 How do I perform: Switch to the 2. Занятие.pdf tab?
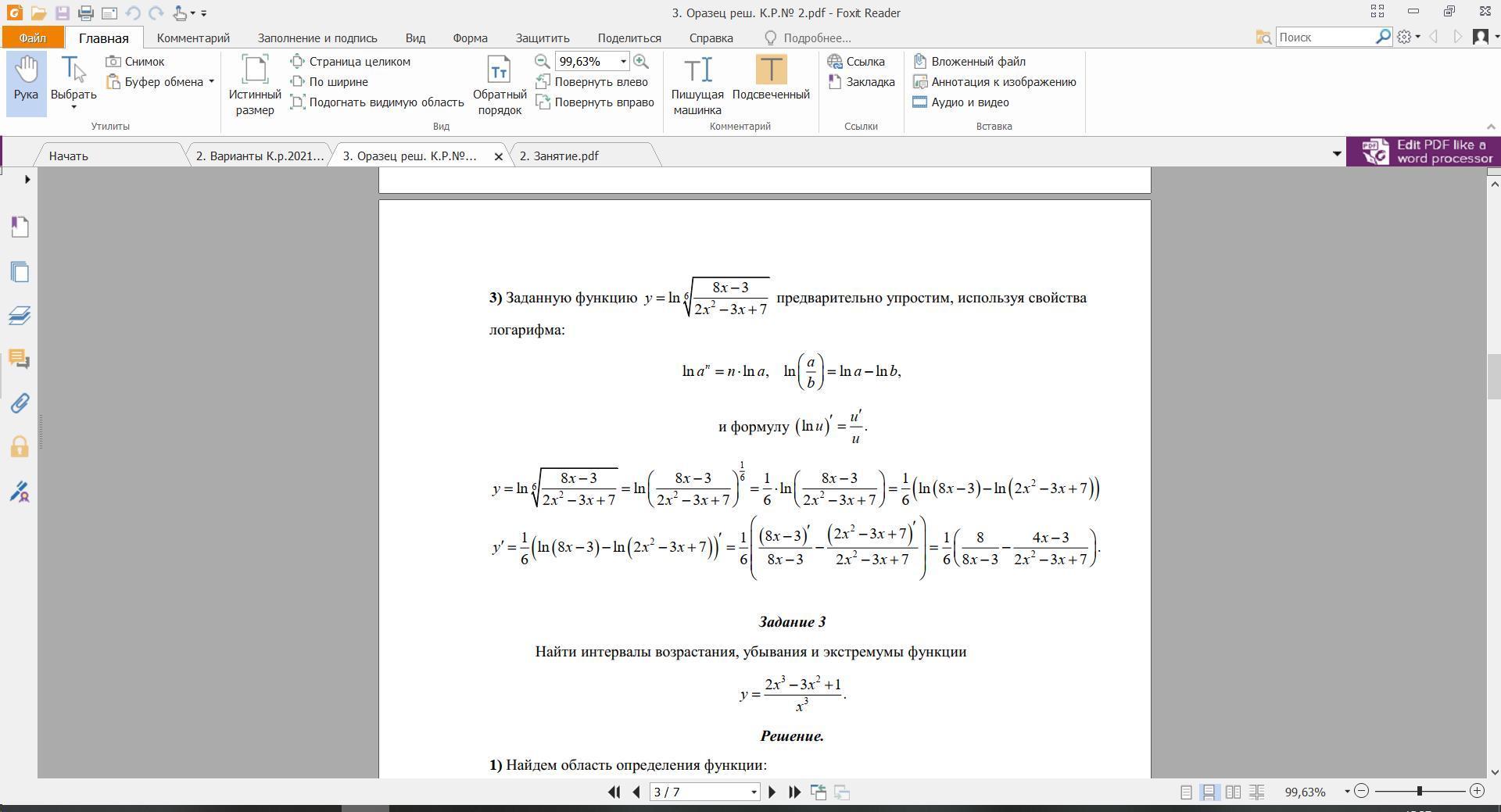point(559,156)
